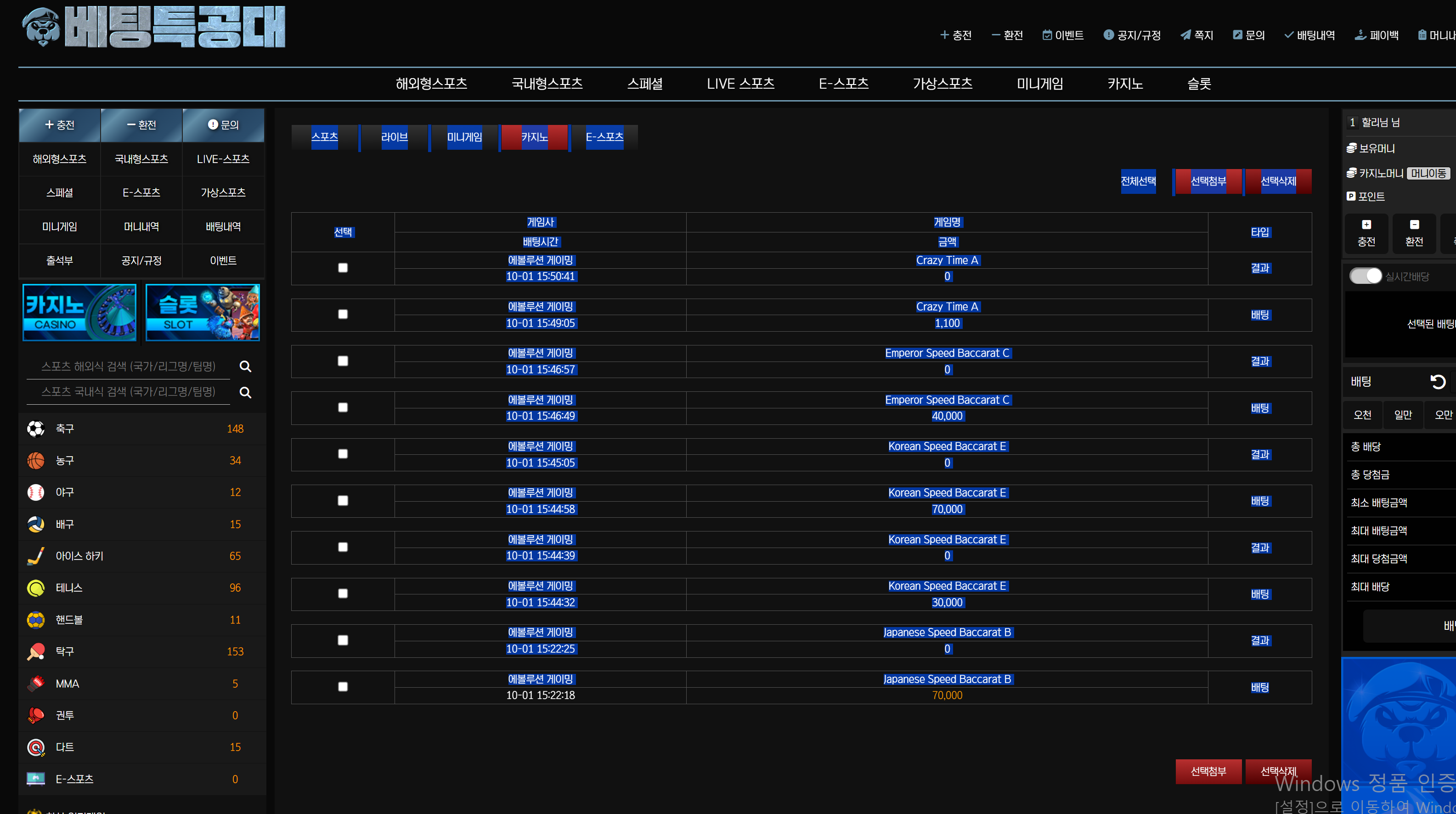Open the 슬롯 top navigation menu
This screenshot has width=1456, height=814.
point(1199,84)
